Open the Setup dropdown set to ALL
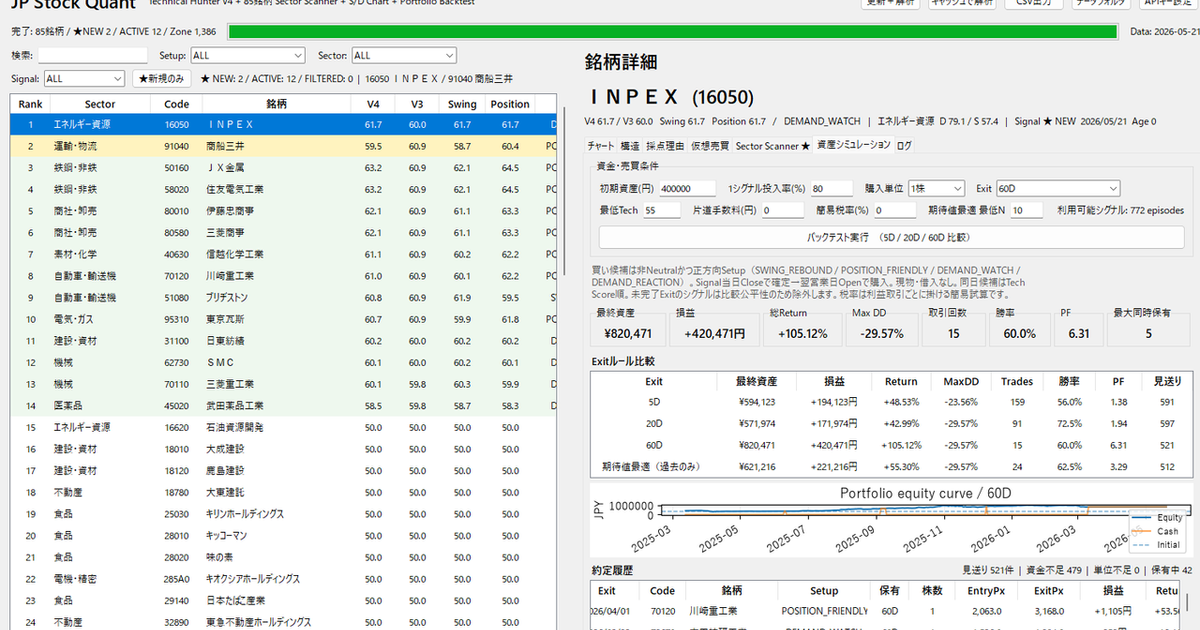The height and width of the screenshot is (630, 1200). click(x=248, y=56)
